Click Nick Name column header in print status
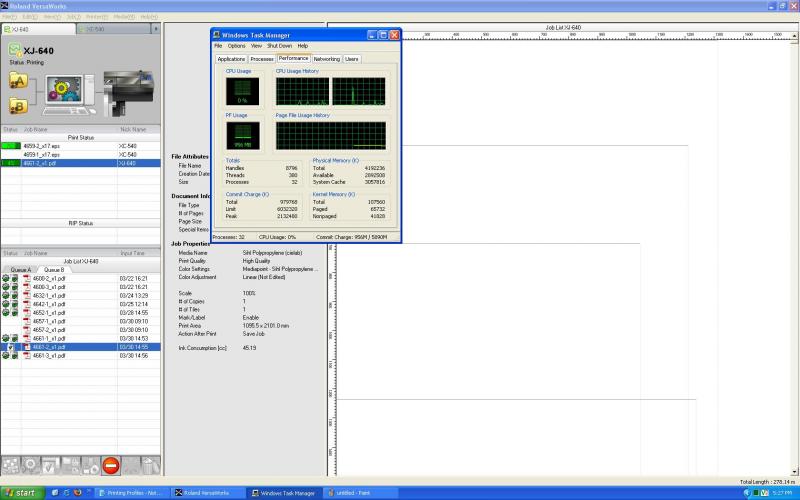800x500 pixels. point(139,130)
